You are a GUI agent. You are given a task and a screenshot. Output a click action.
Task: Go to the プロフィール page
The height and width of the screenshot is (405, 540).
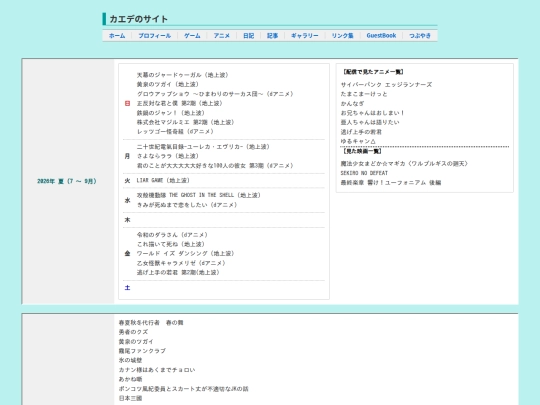click(x=155, y=35)
